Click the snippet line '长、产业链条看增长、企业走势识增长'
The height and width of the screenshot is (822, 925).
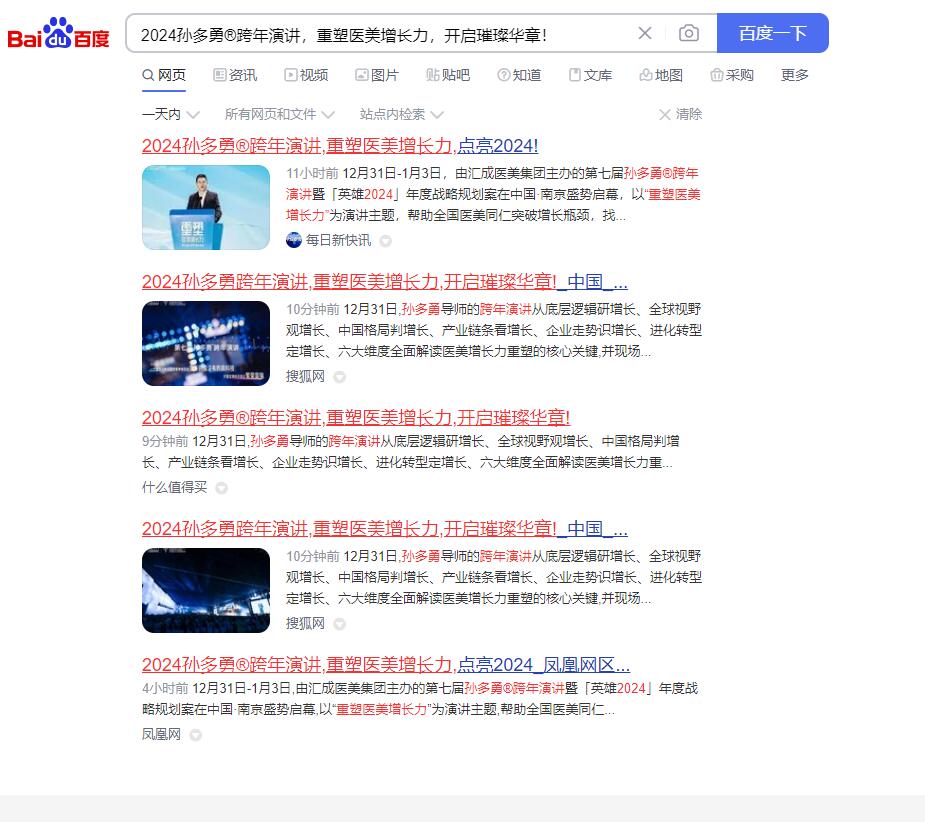point(407,463)
